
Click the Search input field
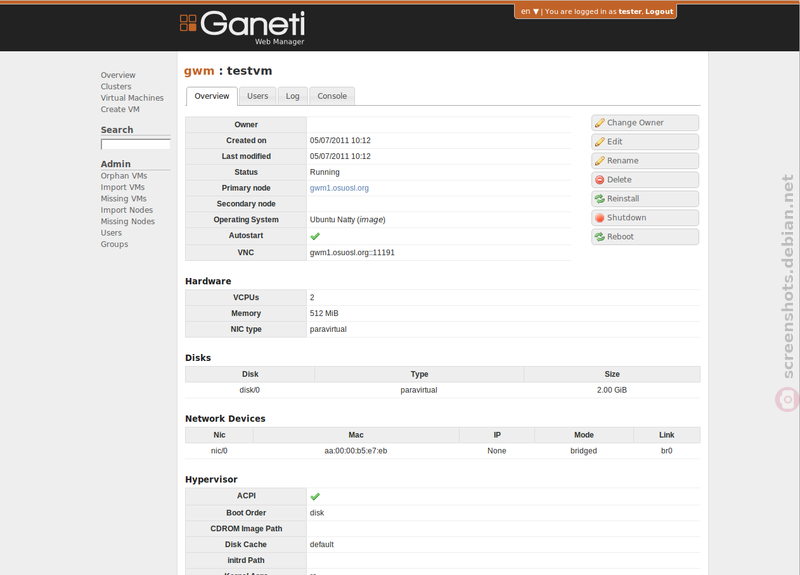click(136, 144)
